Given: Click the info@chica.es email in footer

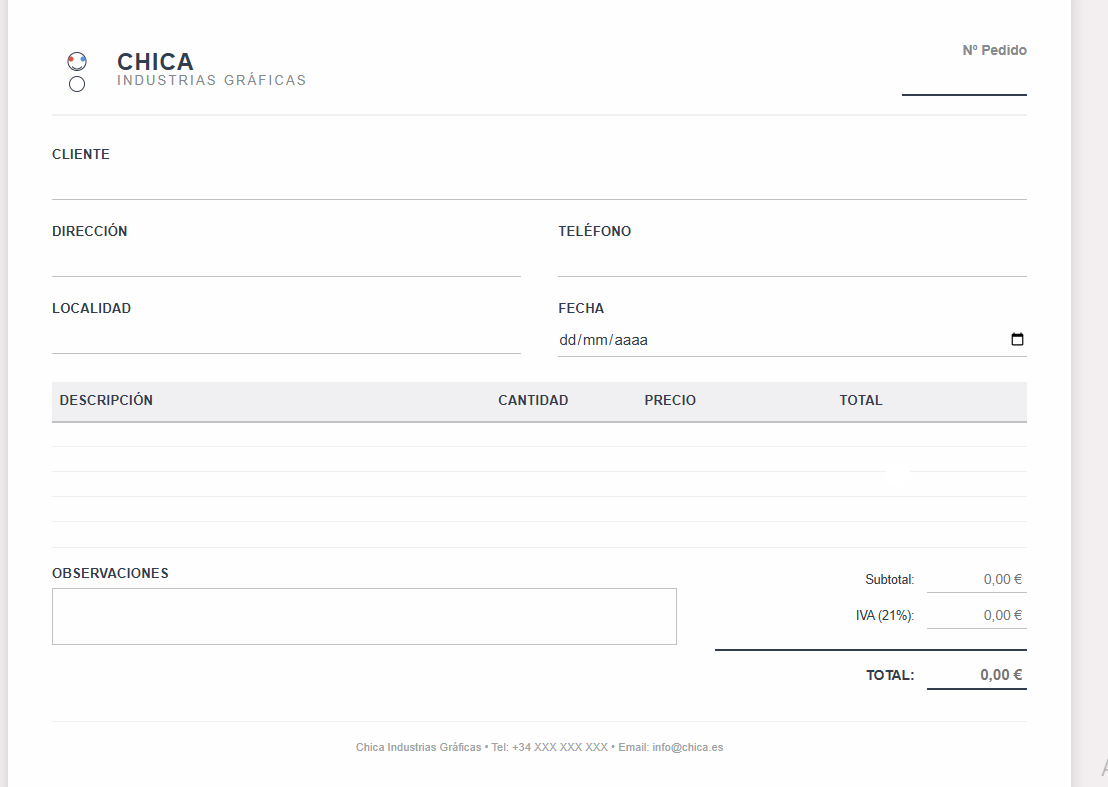Looking at the screenshot, I should (687, 747).
